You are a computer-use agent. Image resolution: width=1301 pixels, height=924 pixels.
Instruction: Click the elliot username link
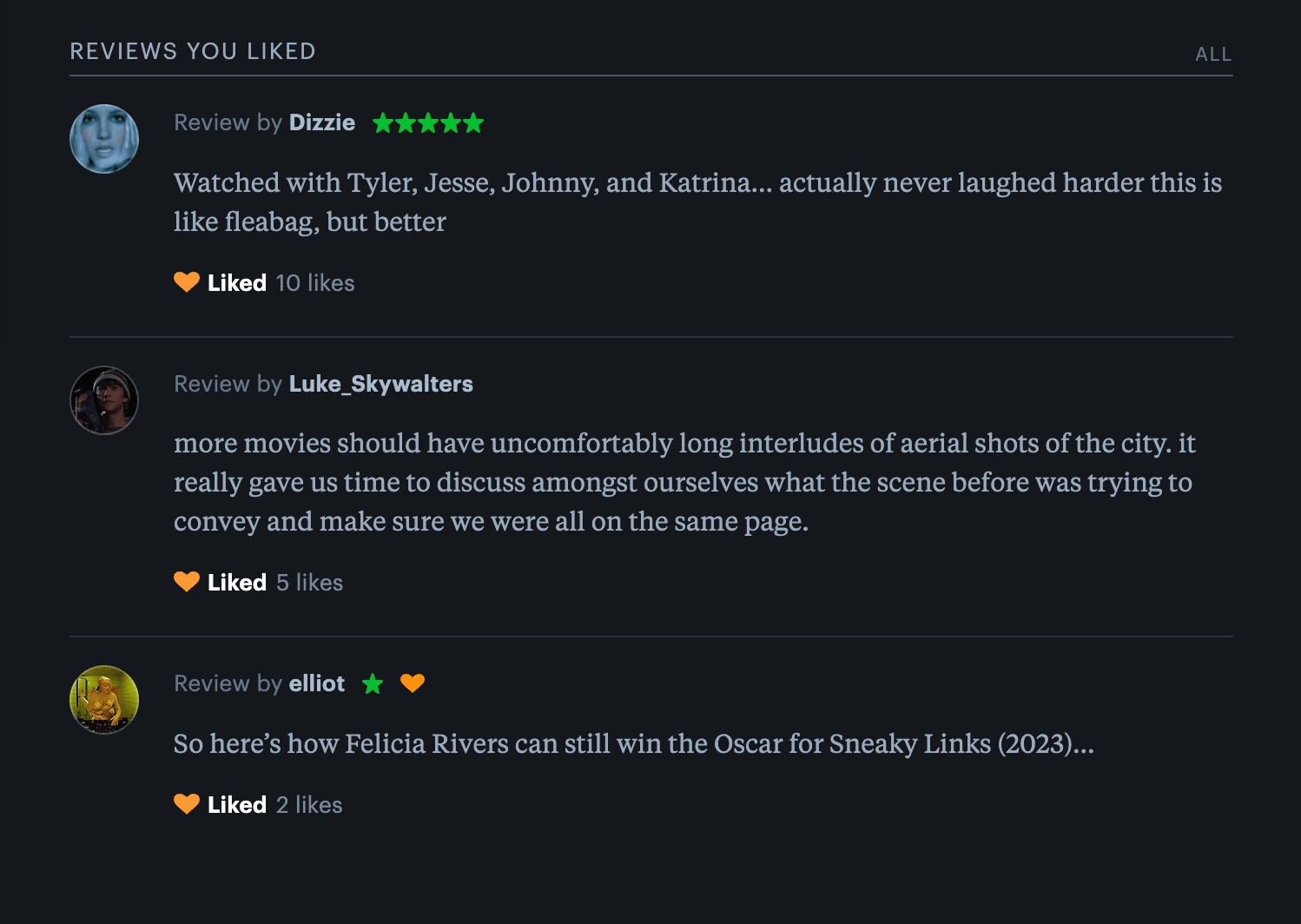click(316, 683)
